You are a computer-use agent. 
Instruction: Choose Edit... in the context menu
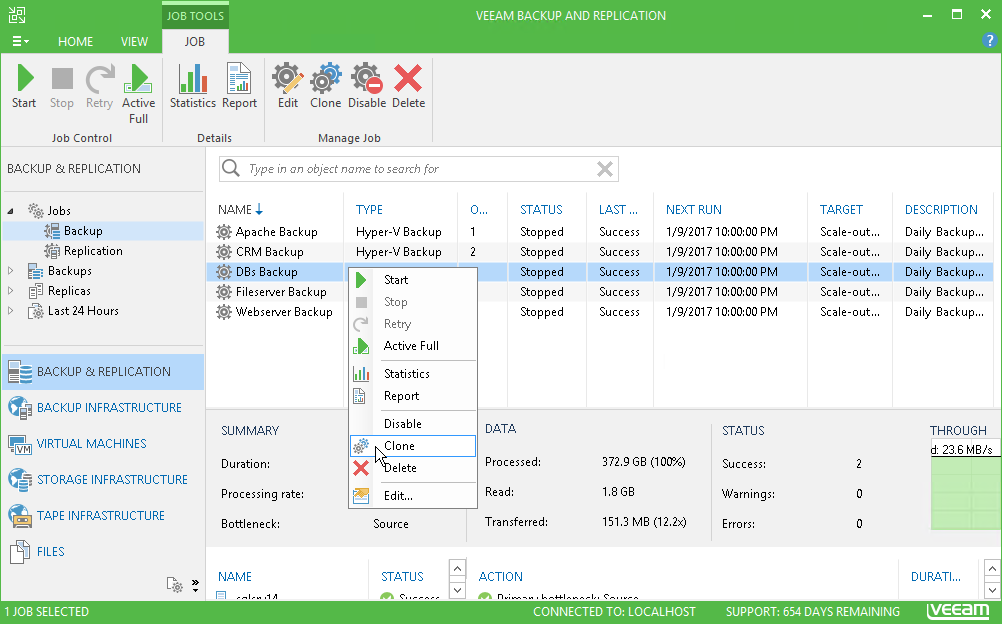[x=413, y=495]
